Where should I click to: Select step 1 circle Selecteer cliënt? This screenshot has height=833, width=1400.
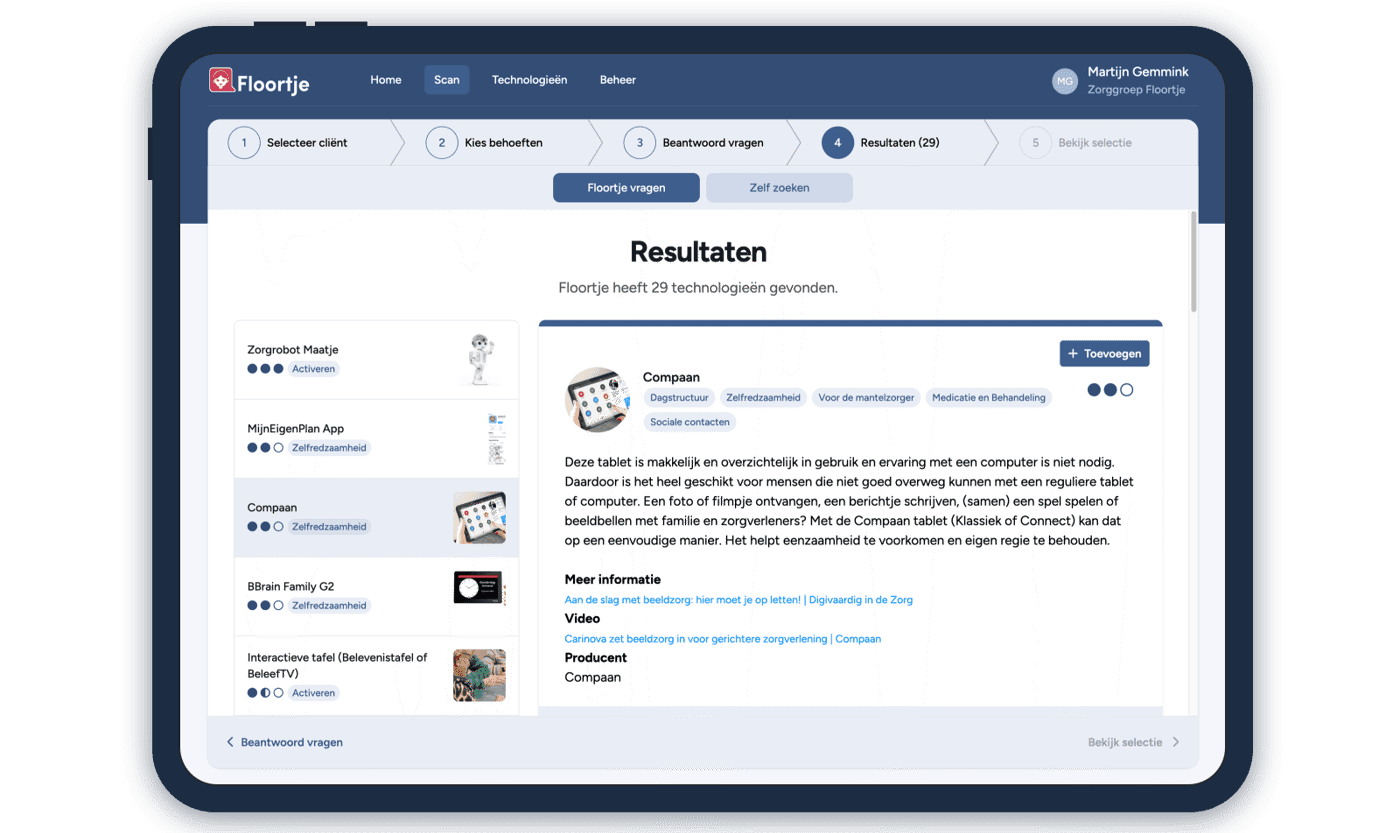point(244,143)
